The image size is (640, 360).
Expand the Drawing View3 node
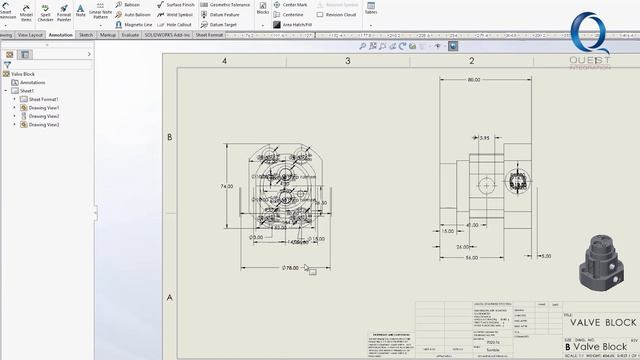tap(14, 124)
